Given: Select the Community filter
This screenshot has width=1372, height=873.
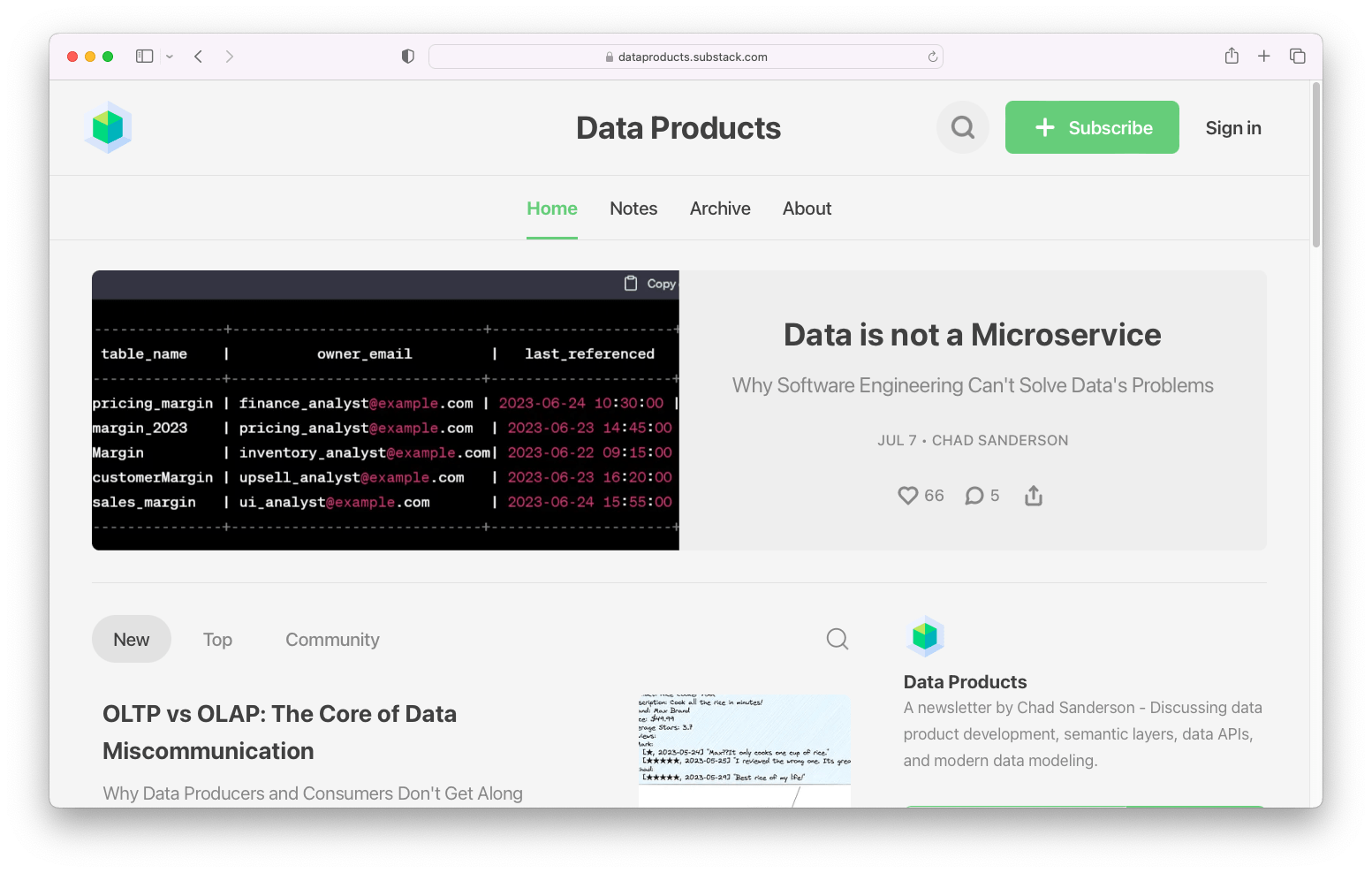Looking at the screenshot, I should point(332,639).
